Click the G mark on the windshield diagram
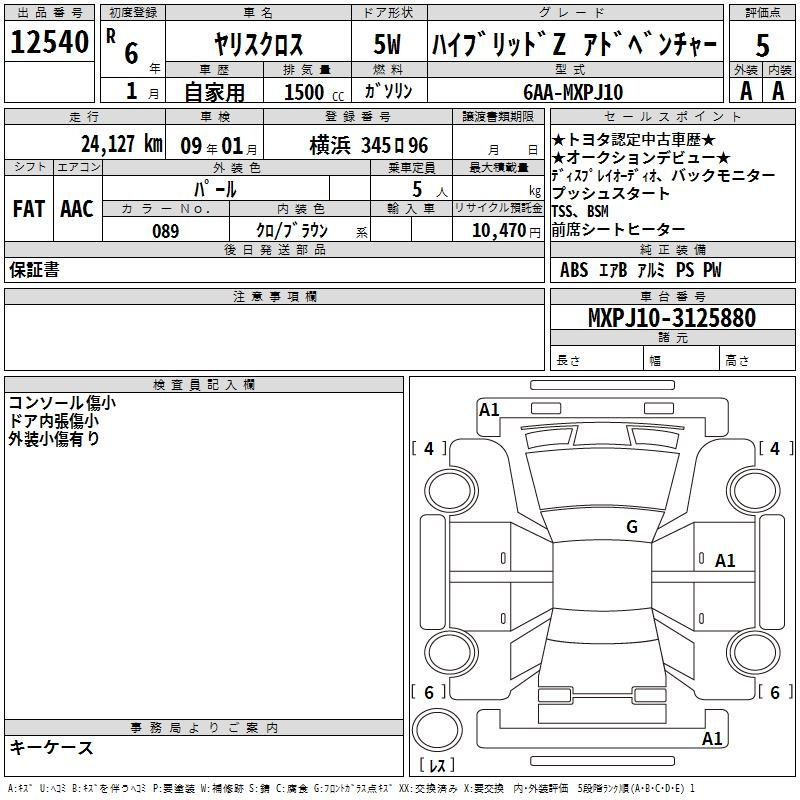 [x=632, y=526]
